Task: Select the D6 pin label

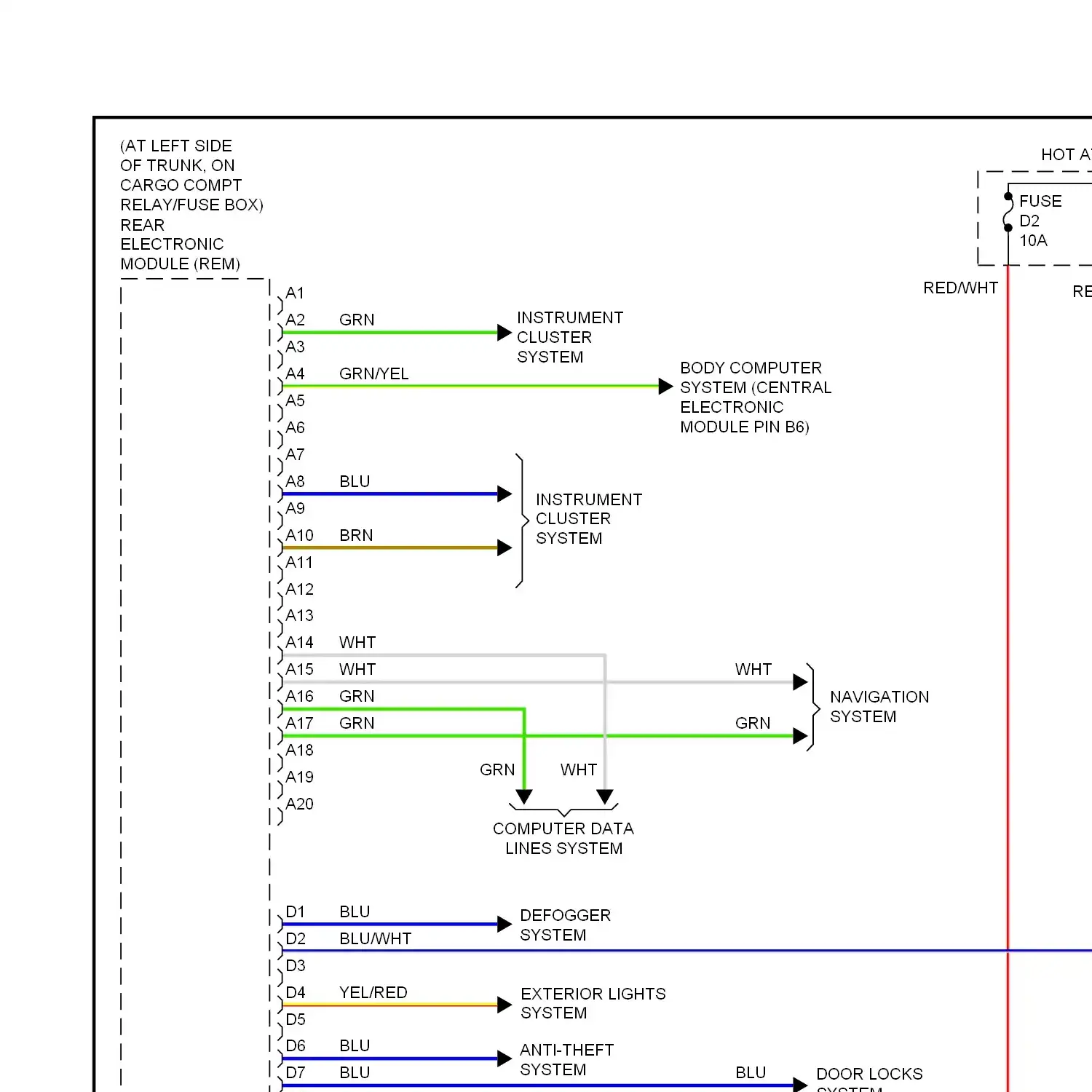Action: point(295,1046)
